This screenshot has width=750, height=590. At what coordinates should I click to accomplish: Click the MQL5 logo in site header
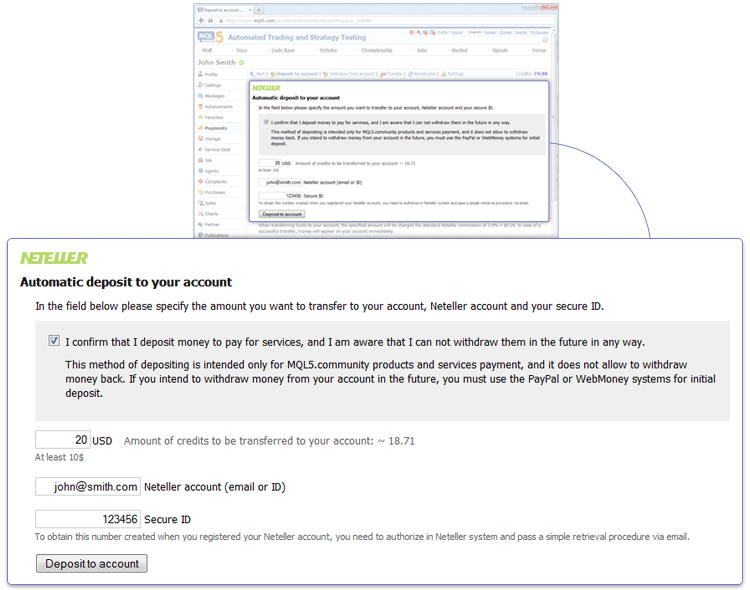tap(210, 36)
